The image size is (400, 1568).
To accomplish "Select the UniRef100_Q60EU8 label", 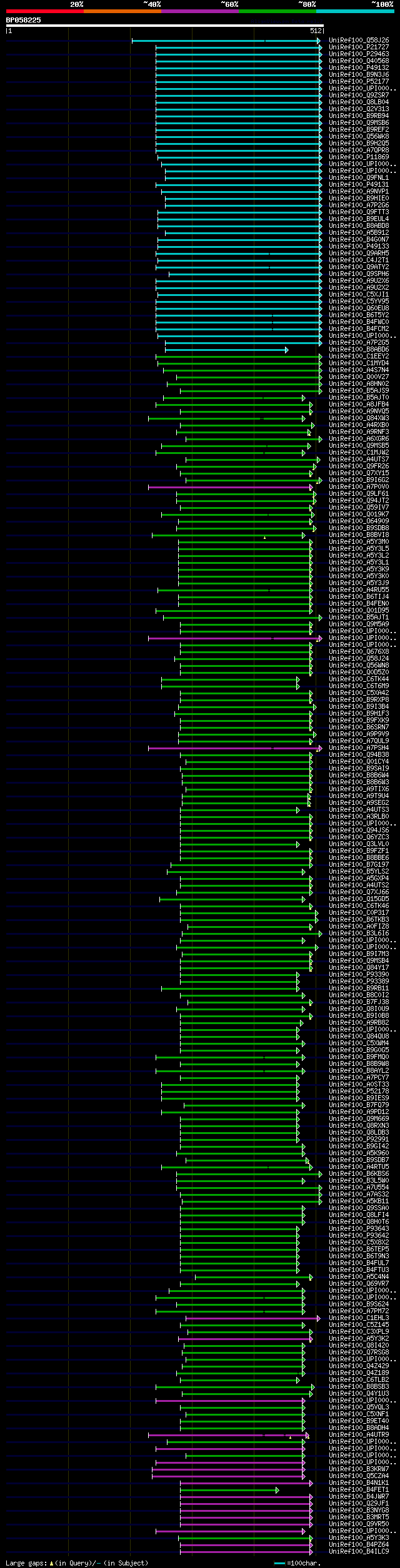I will (x=359, y=308).
